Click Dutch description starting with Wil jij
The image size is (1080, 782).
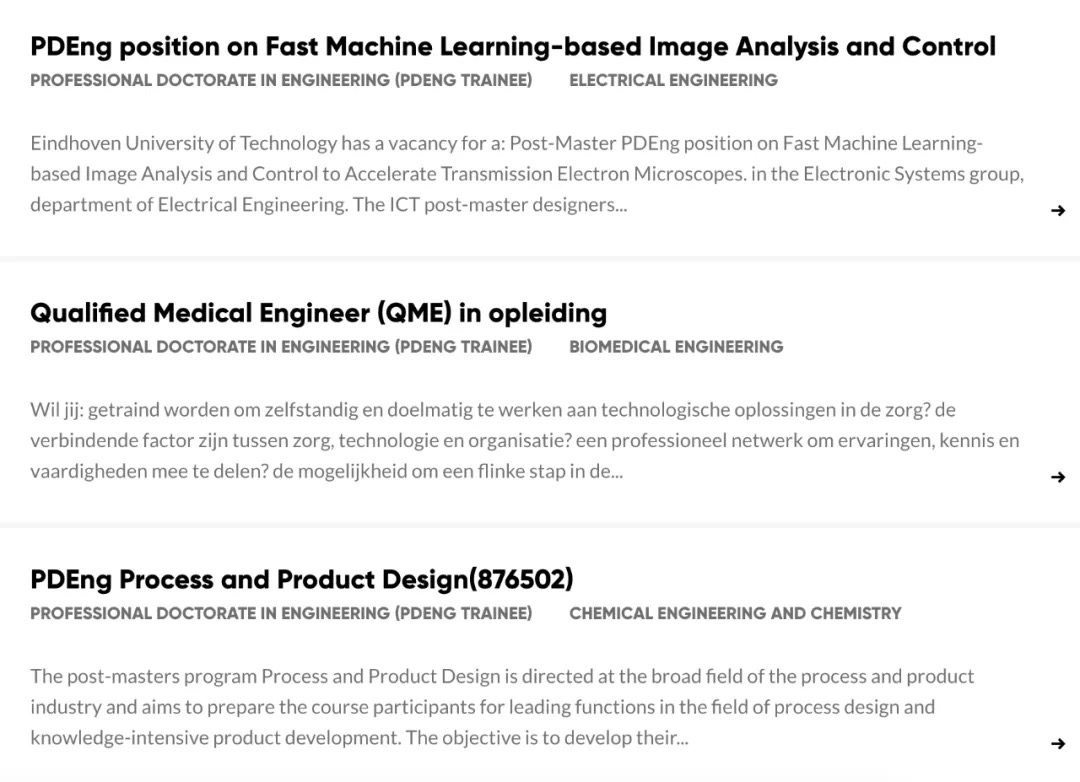click(x=525, y=440)
